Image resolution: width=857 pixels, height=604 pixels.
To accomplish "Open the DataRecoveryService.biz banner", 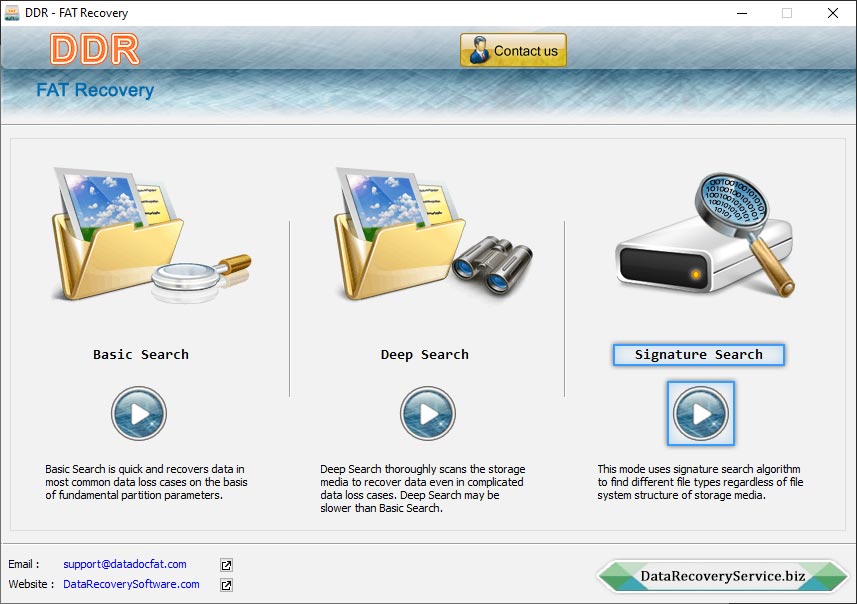I will (x=723, y=576).
